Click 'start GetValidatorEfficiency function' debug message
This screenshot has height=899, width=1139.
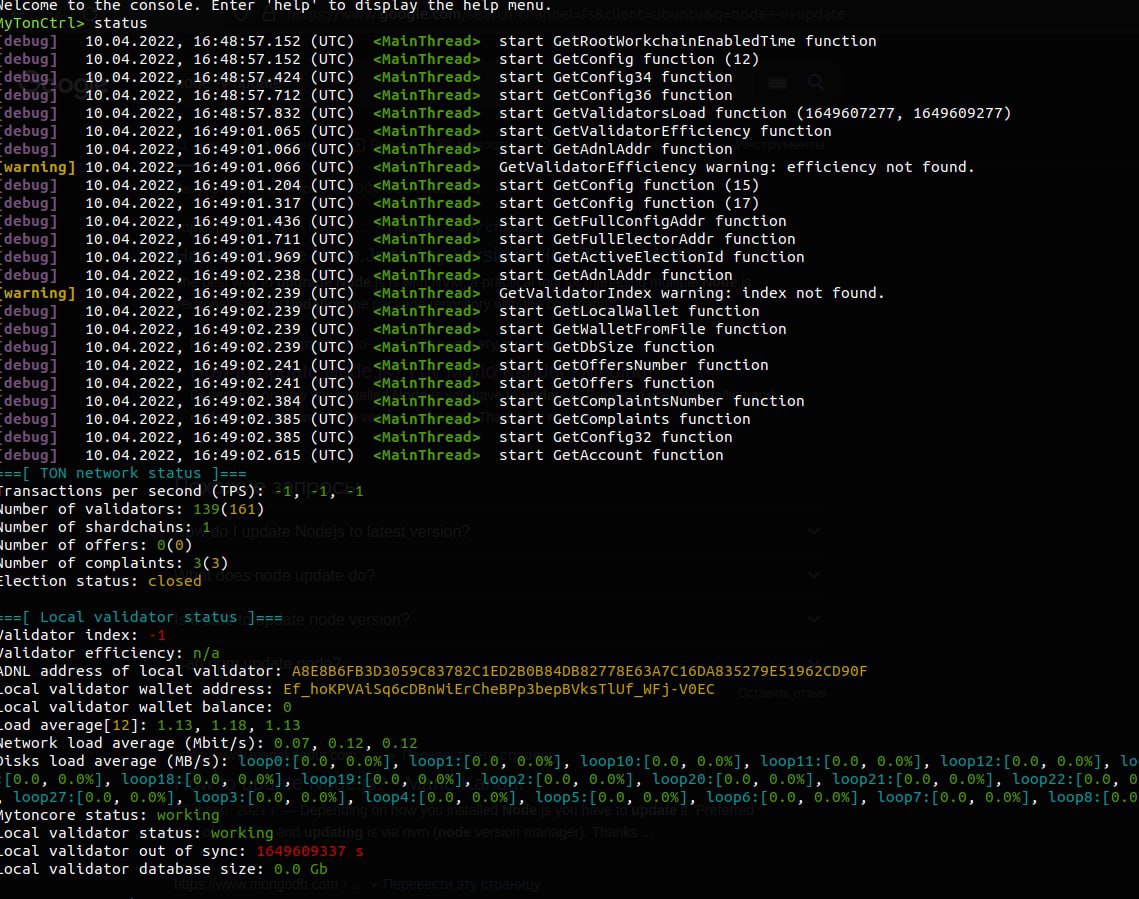(x=665, y=131)
